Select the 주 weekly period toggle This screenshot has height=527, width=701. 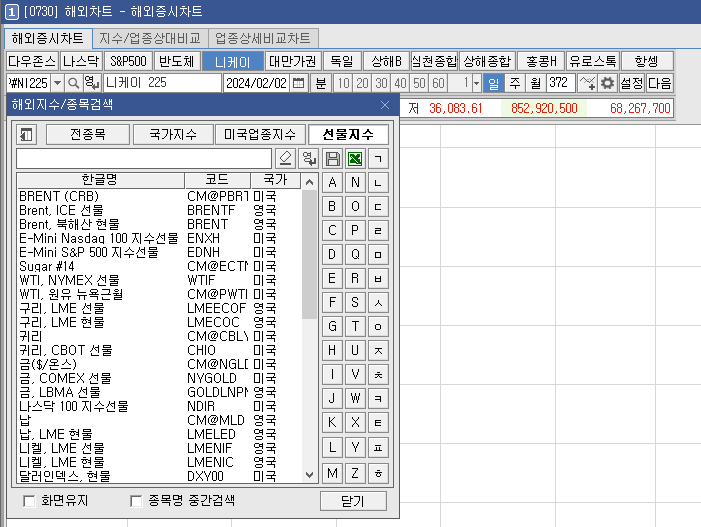tap(515, 83)
